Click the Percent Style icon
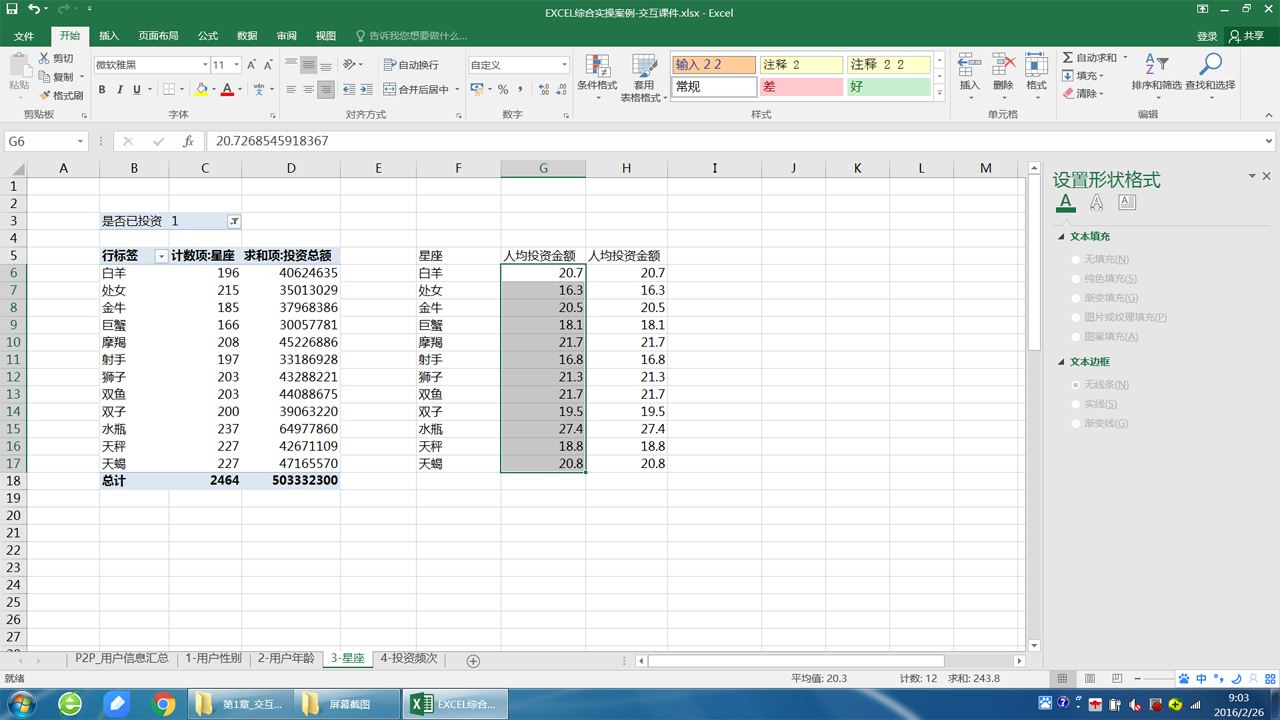This screenshot has height=720, width=1280. pyautogui.click(x=504, y=90)
